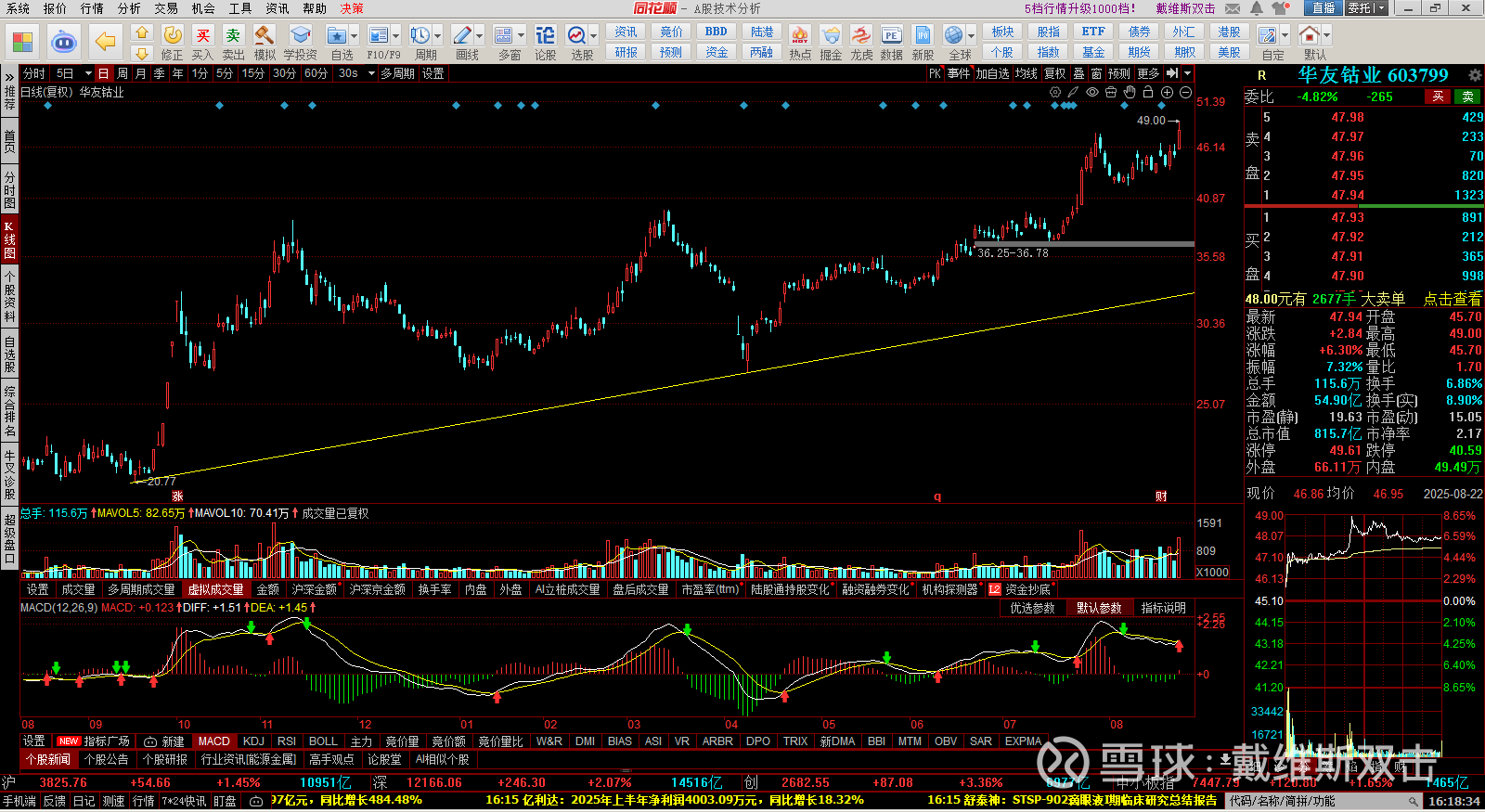Select the 画线 drawing pencil icon
This screenshot has width=1485, height=812.
point(462,35)
